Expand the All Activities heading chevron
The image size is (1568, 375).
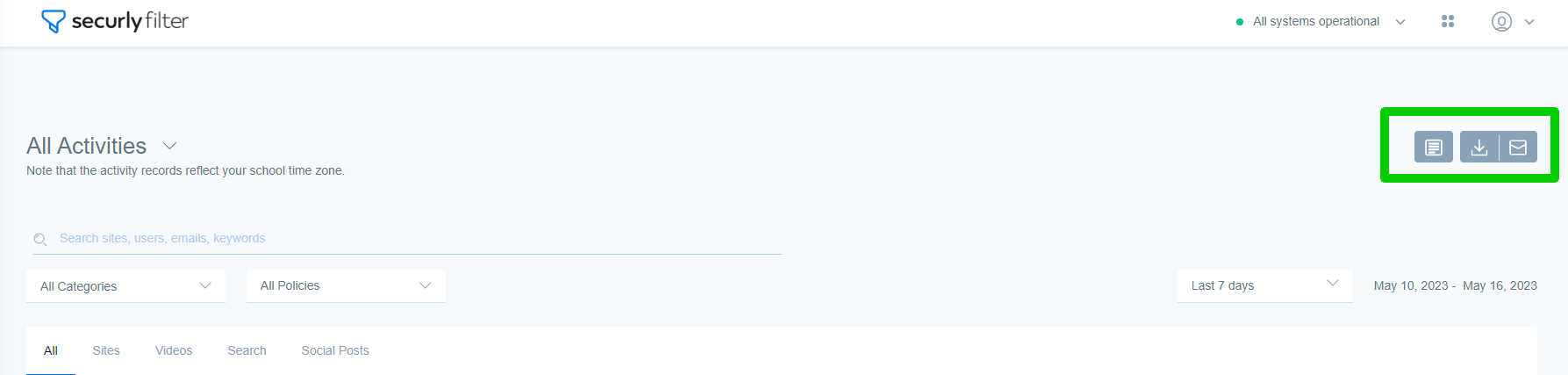click(170, 146)
